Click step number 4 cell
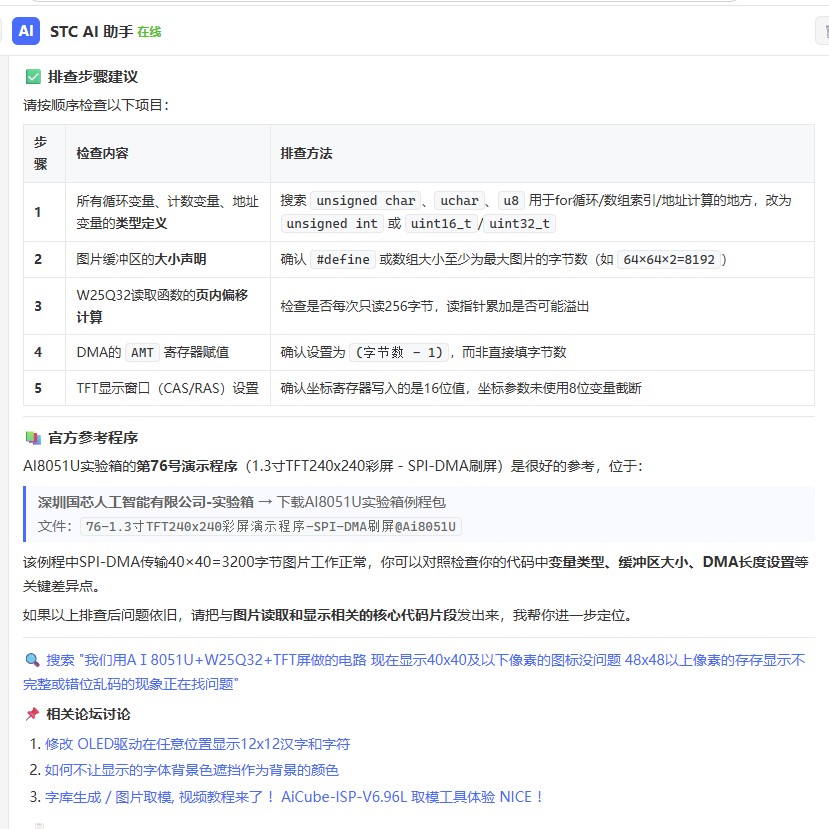 pyautogui.click(x=44, y=352)
